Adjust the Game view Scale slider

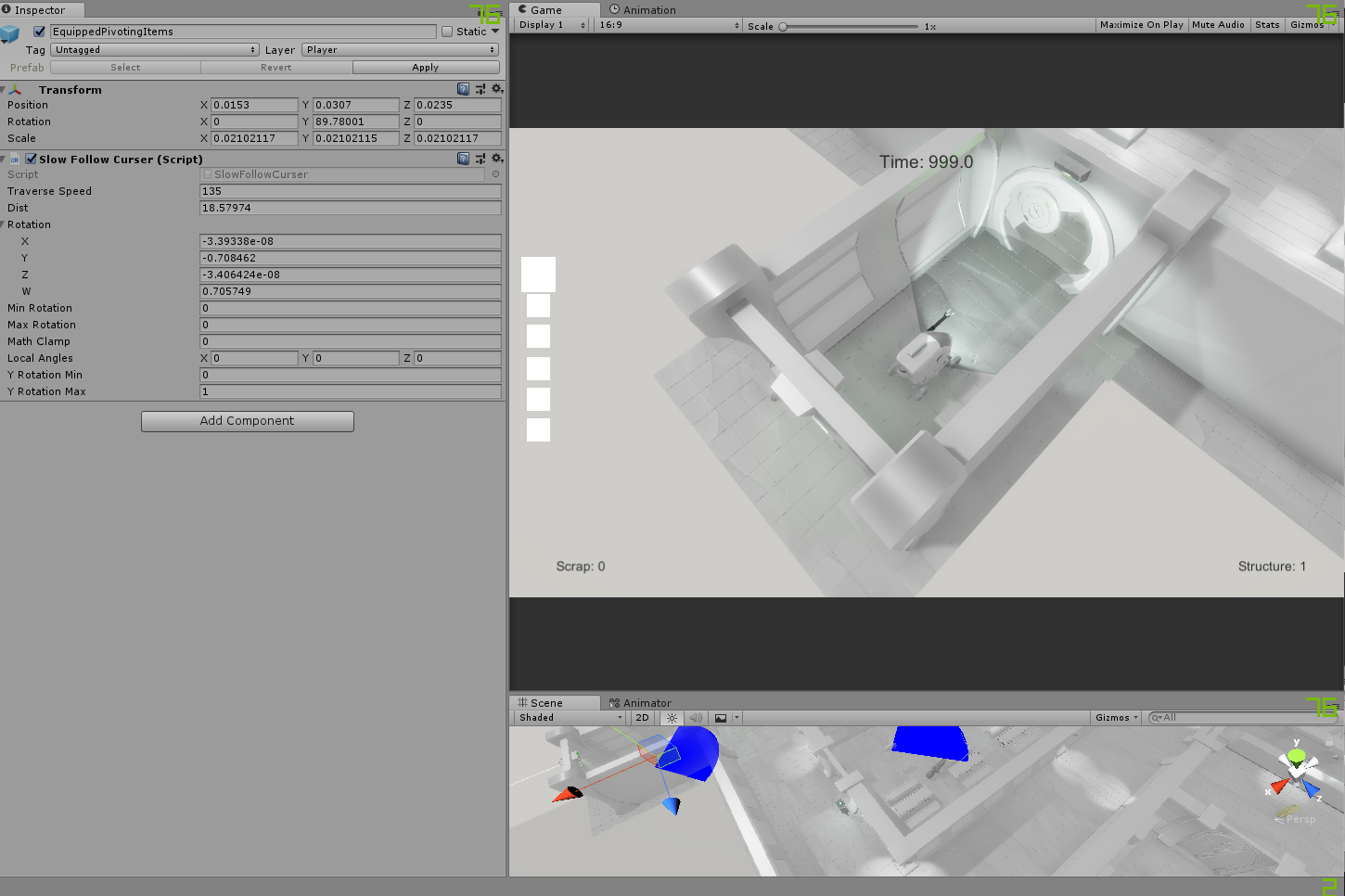tap(850, 26)
